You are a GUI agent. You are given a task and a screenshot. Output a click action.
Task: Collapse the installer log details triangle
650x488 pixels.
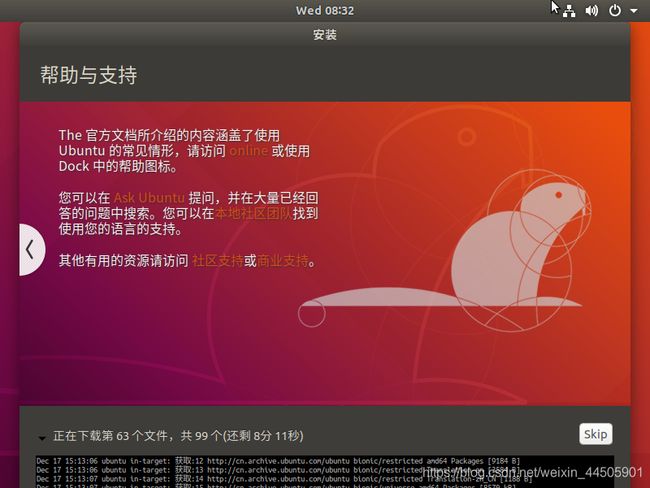point(42,437)
